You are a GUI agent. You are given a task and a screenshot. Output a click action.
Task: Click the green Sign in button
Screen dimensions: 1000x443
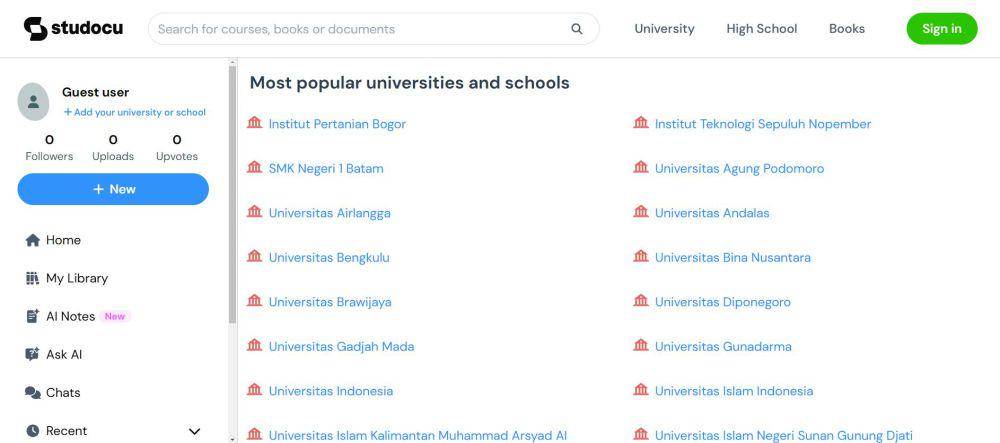(942, 29)
